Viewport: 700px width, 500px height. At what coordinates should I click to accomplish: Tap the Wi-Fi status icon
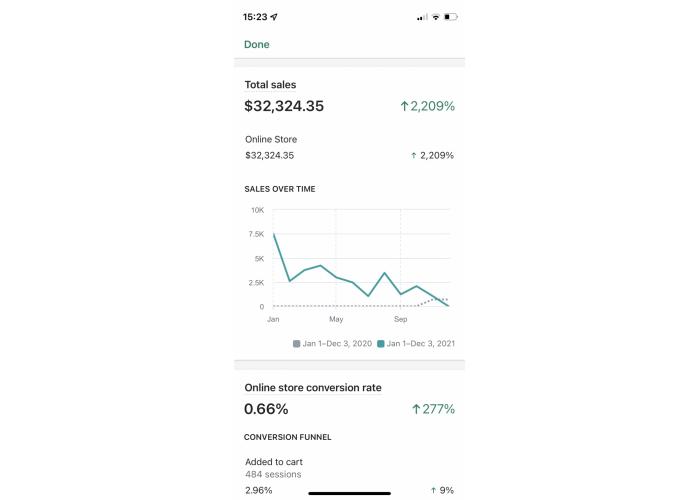436,17
